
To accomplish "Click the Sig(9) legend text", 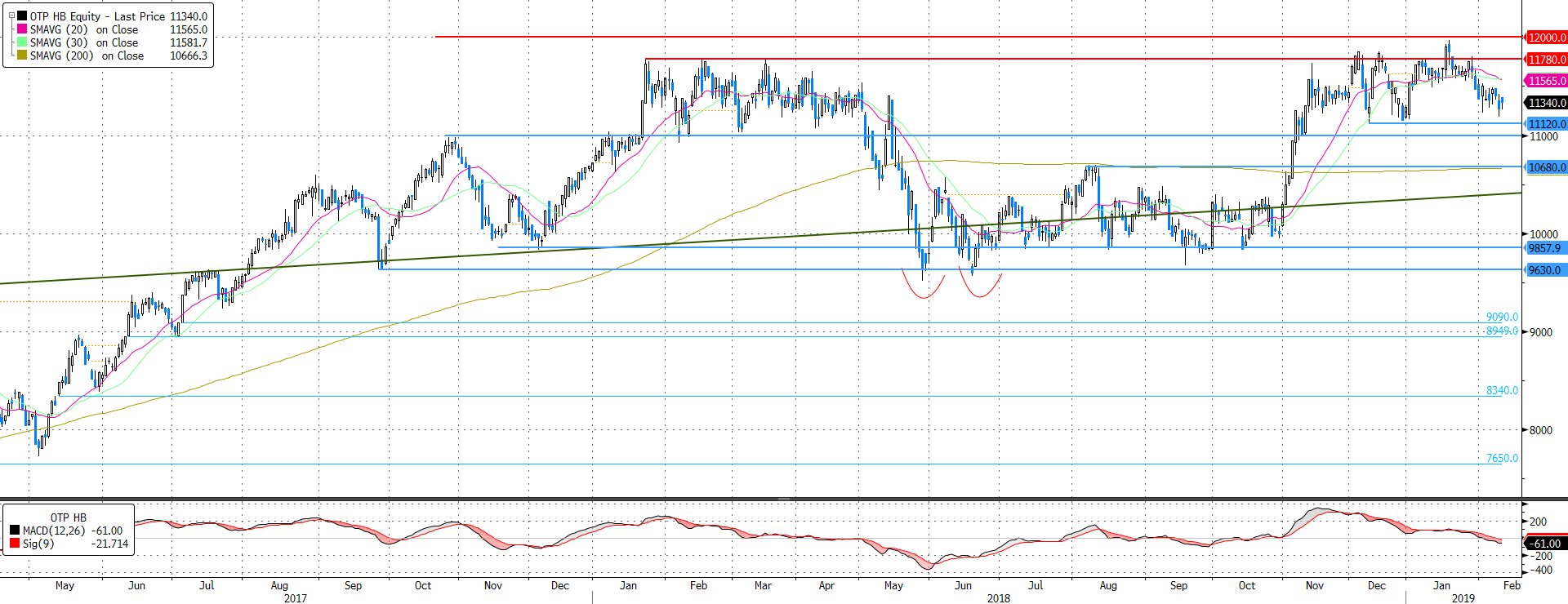I will pos(38,544).
